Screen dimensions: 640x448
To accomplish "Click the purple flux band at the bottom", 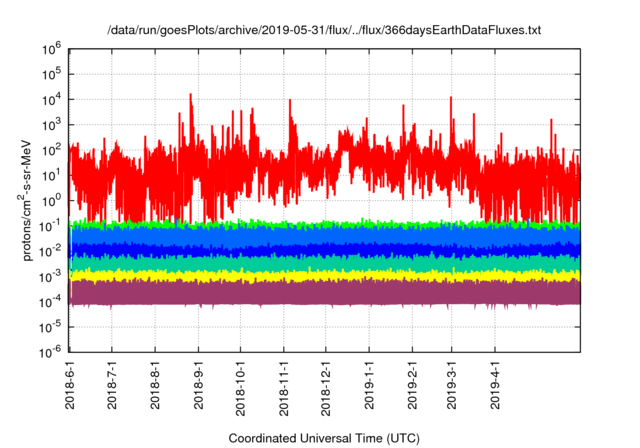I will [324, 293].
